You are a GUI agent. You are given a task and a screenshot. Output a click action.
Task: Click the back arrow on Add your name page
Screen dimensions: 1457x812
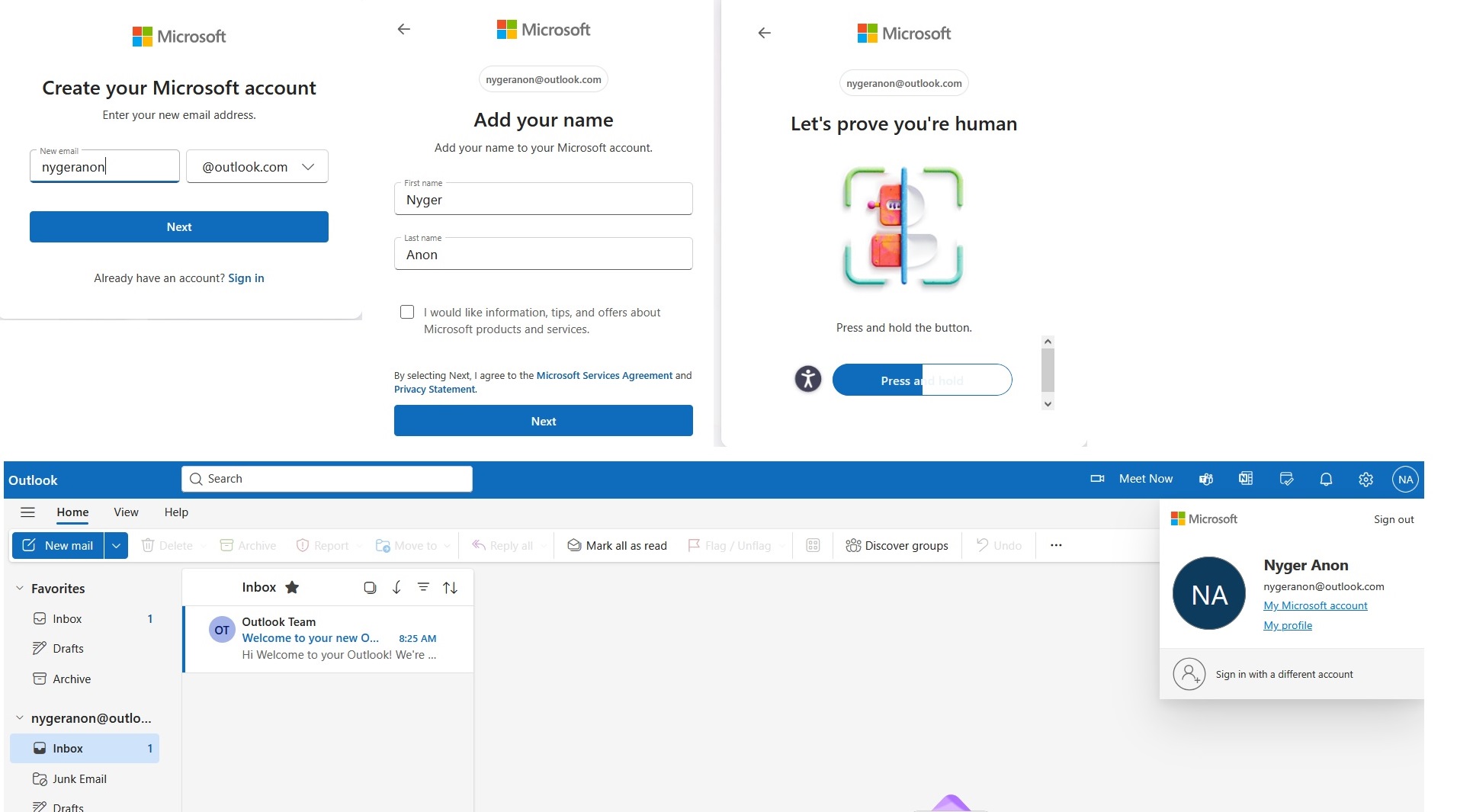click(x=404, y=29)
